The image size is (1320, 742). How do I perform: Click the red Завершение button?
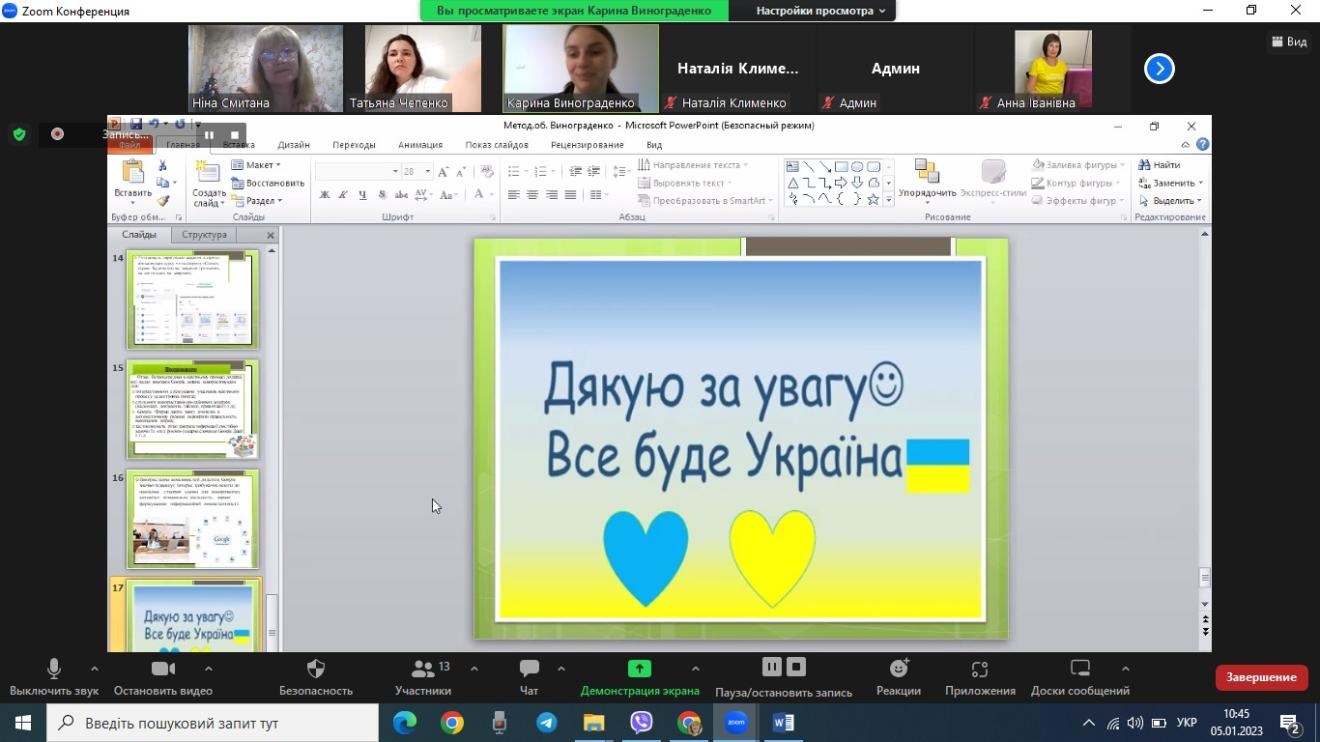point(1262,677)
